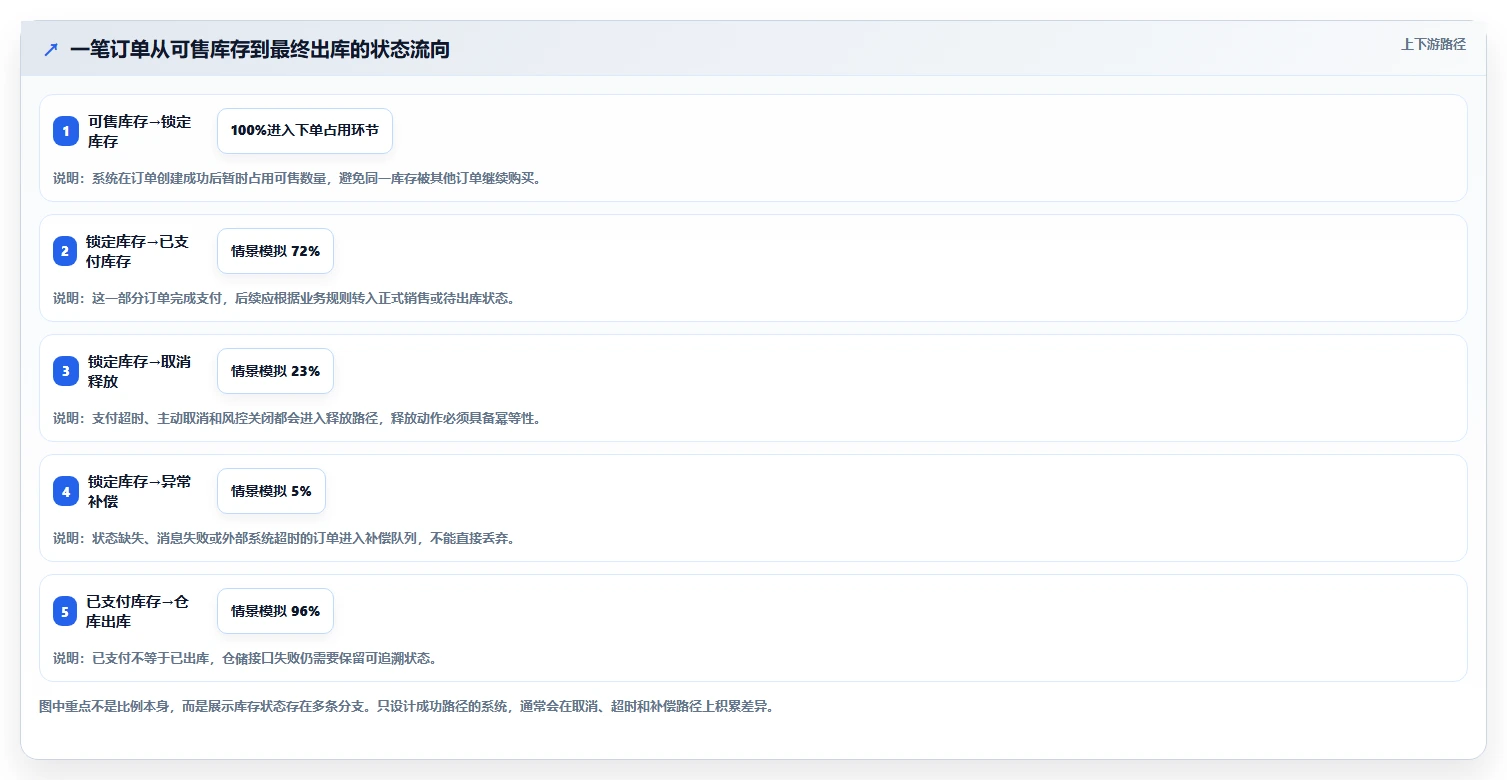Click the step 1 number badge
The image size is (1507, 780).
click(66, 131)
